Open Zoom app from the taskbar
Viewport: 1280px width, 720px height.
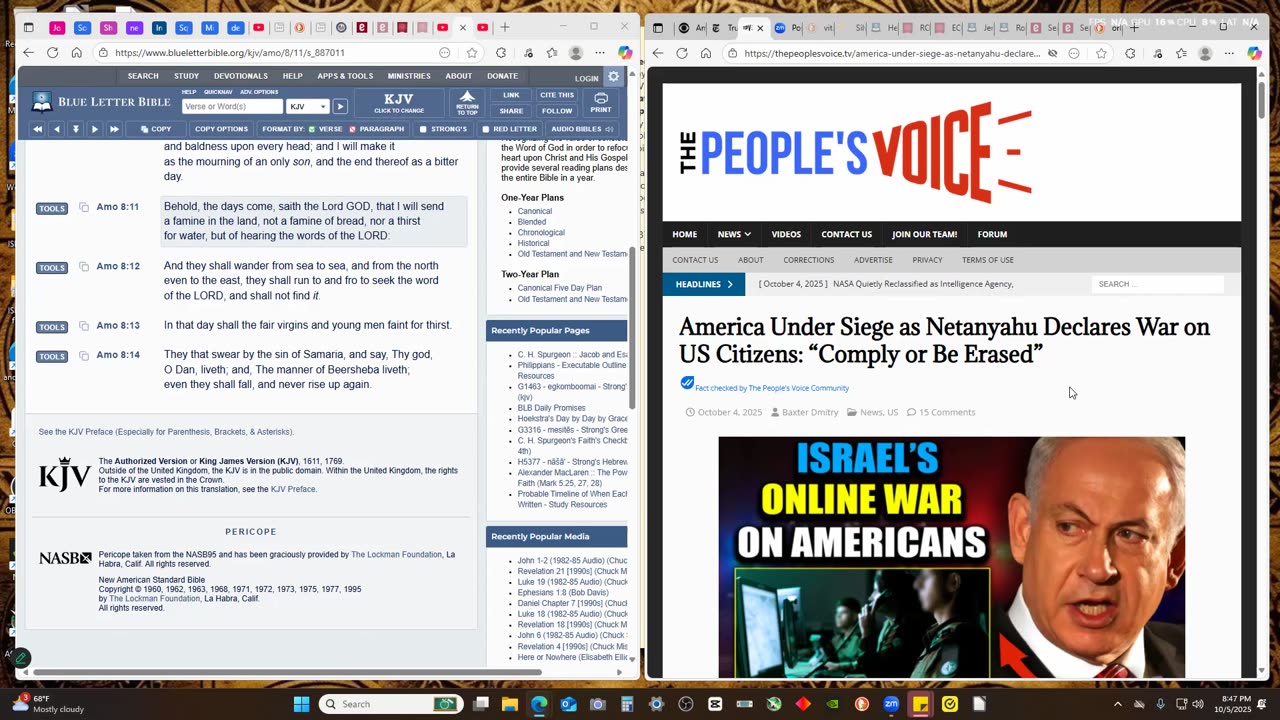pos(891,704)
